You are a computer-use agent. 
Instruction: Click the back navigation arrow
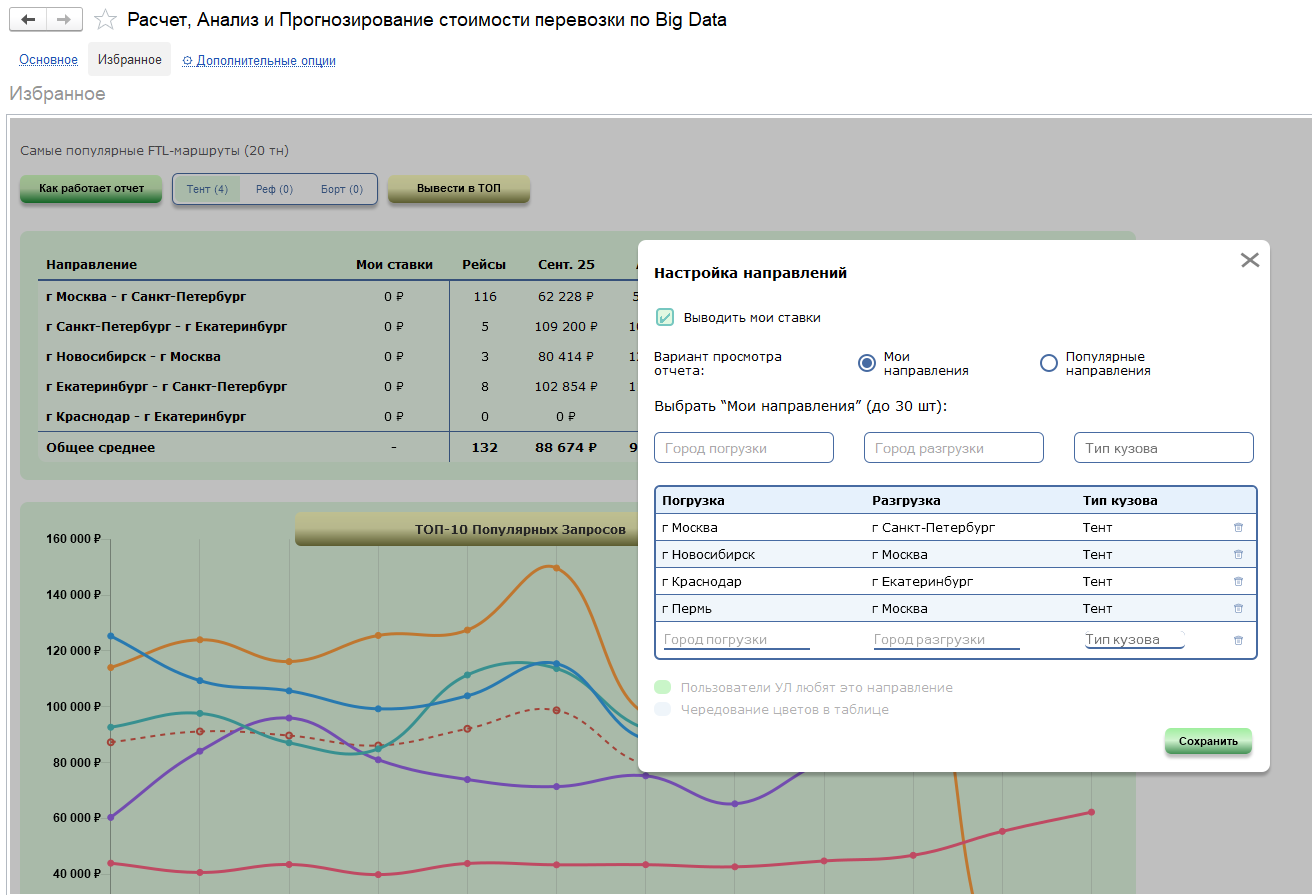pyautogui.click(x=29, y=20)
